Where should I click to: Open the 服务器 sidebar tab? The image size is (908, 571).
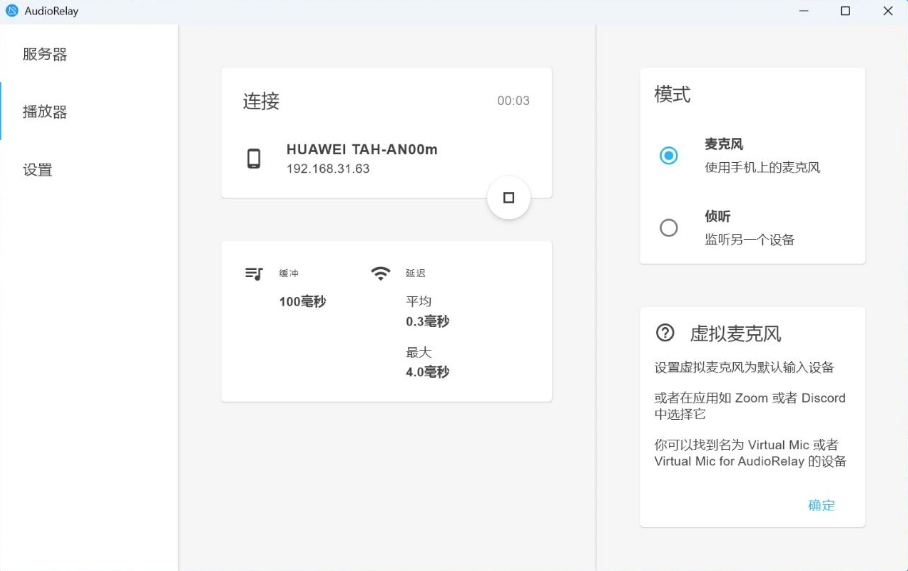[89, 54]
